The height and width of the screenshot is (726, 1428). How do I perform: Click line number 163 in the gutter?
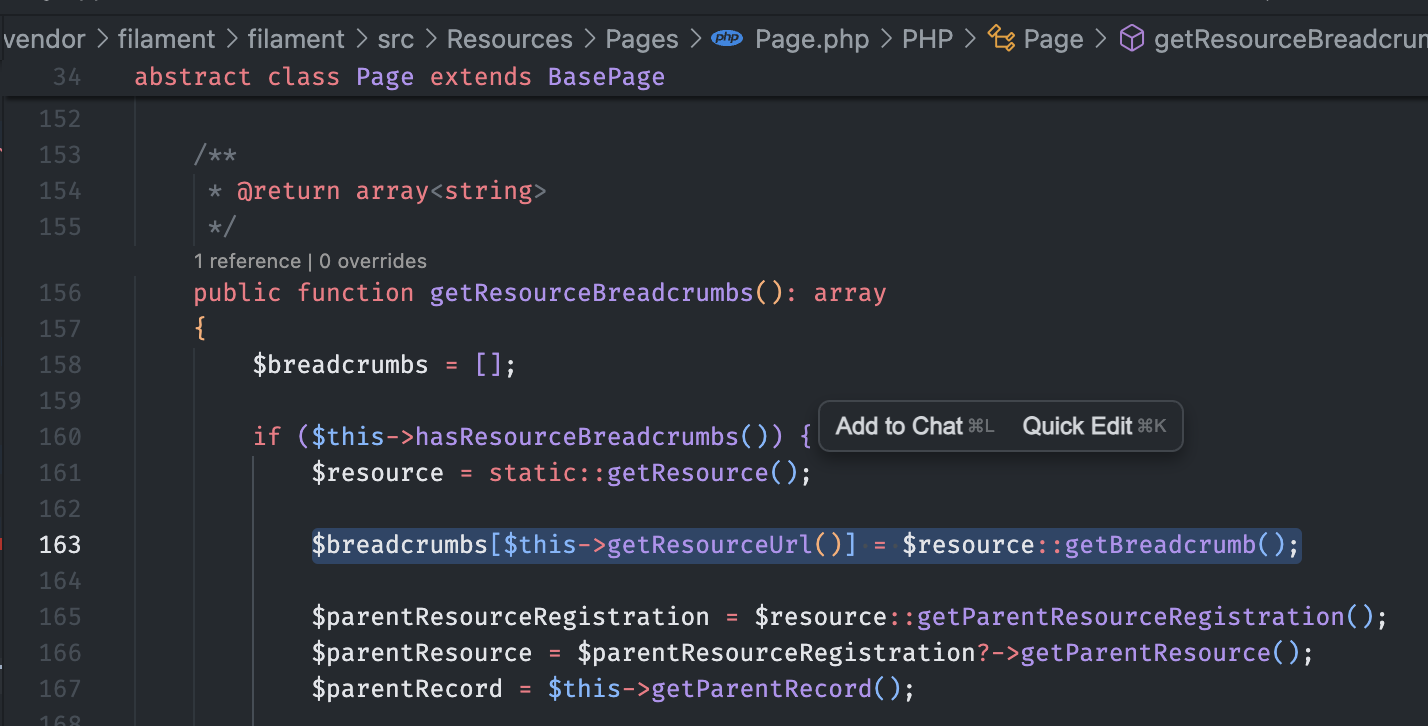tap(60, 545)
